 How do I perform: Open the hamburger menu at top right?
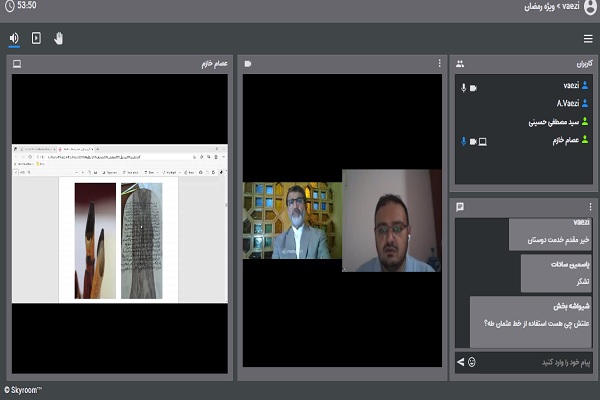pos(587,39)
